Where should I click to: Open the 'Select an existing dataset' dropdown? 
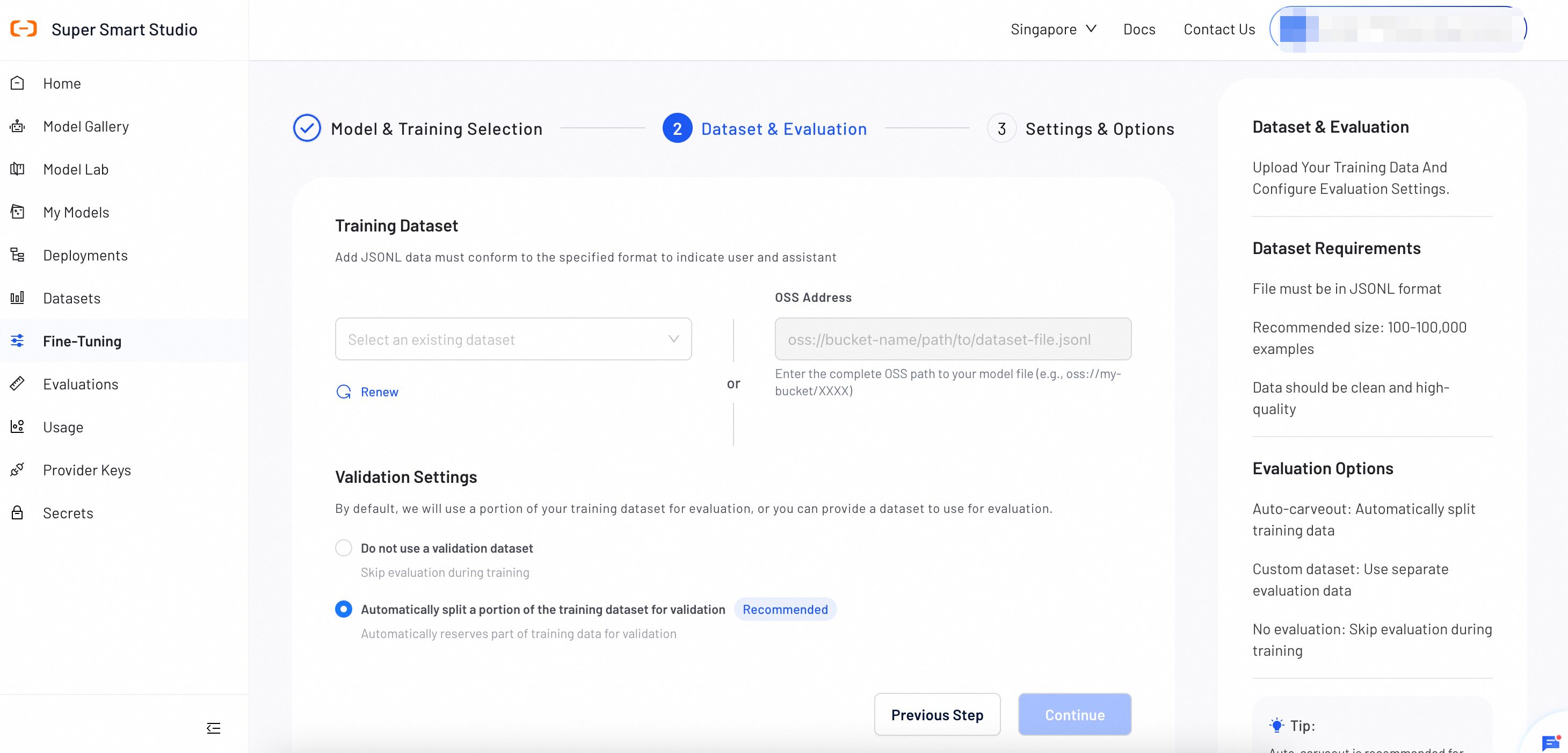tap(513, 339)
